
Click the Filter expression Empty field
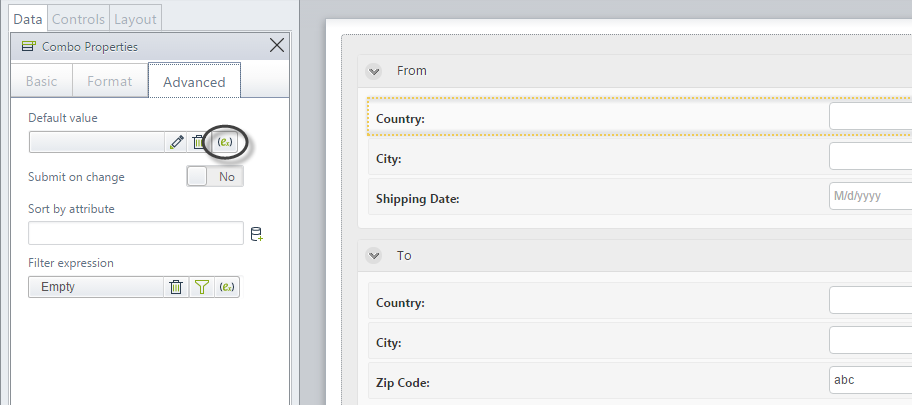click(97, 287)
